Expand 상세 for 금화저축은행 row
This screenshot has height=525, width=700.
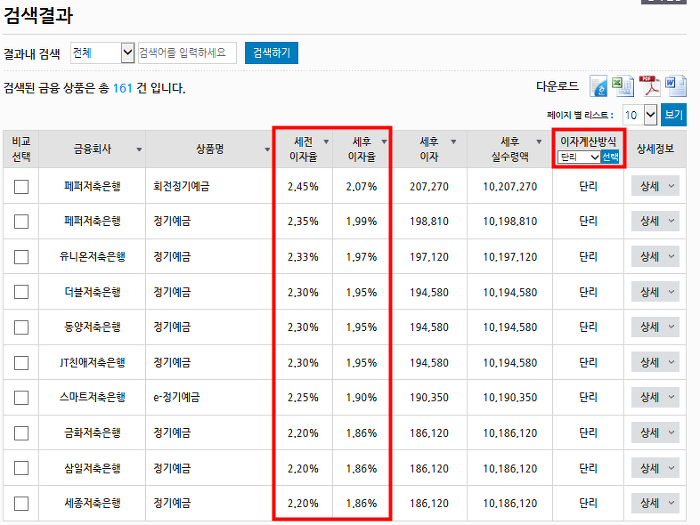coord(655,433)
